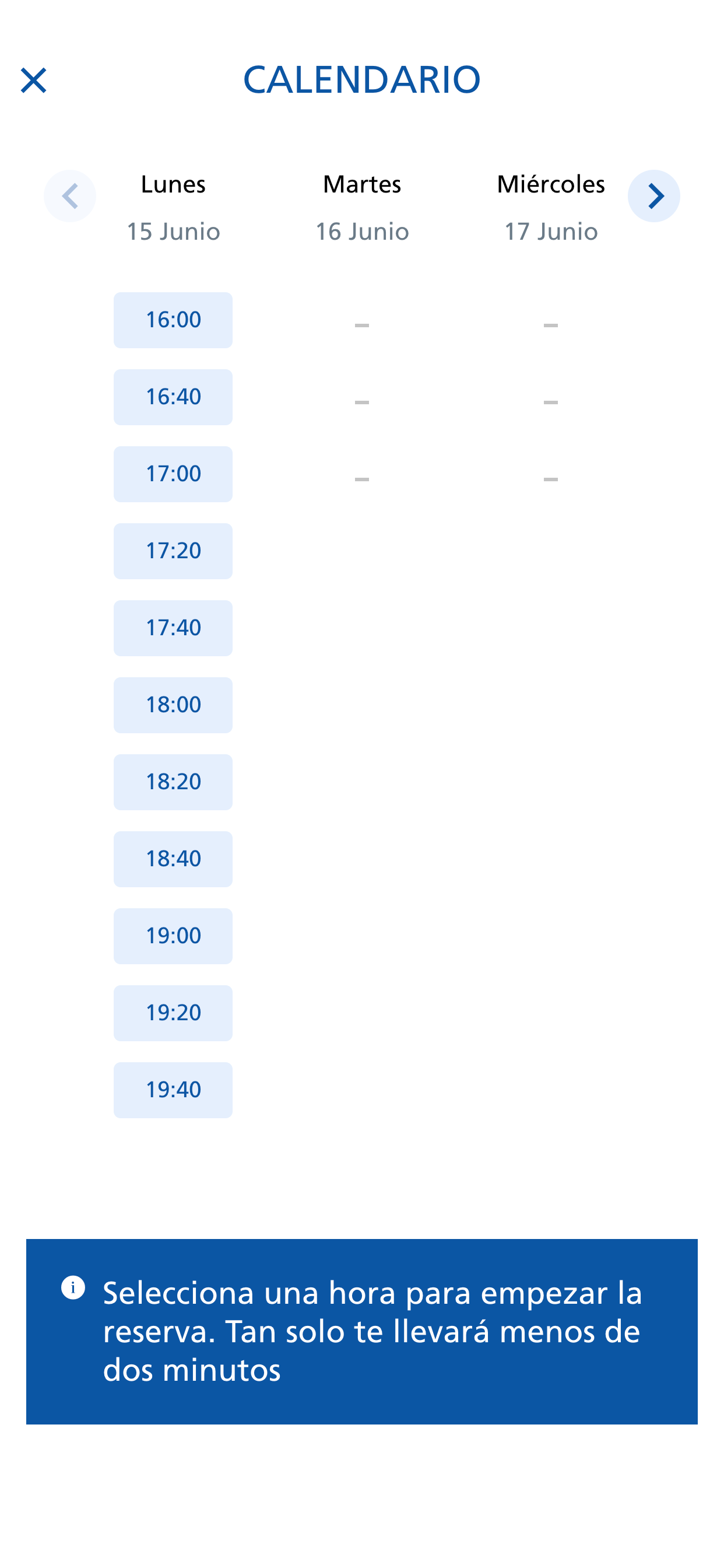Choose the 18:20 time slot

tap(173, 782)
